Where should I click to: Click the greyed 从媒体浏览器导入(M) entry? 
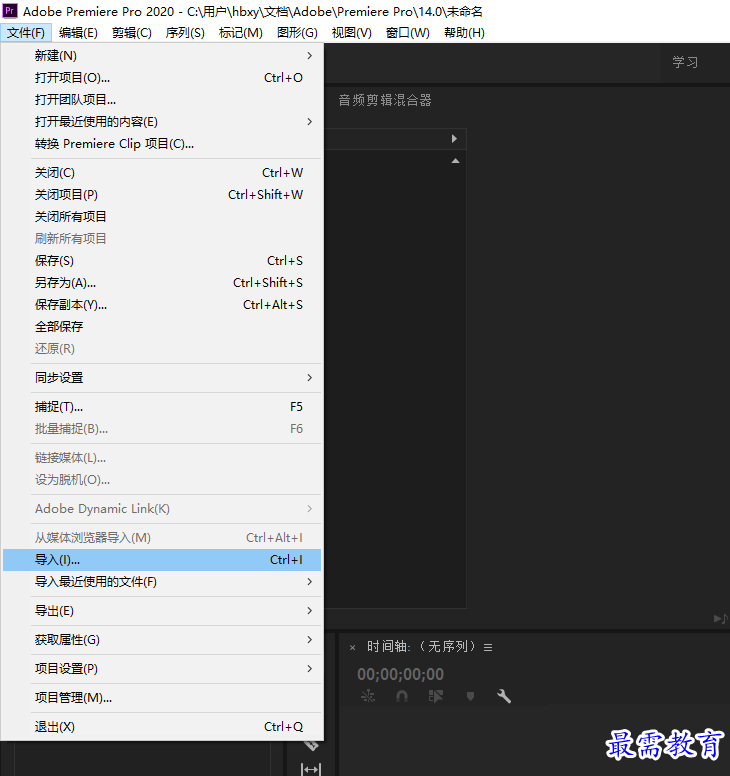(162, 537)
